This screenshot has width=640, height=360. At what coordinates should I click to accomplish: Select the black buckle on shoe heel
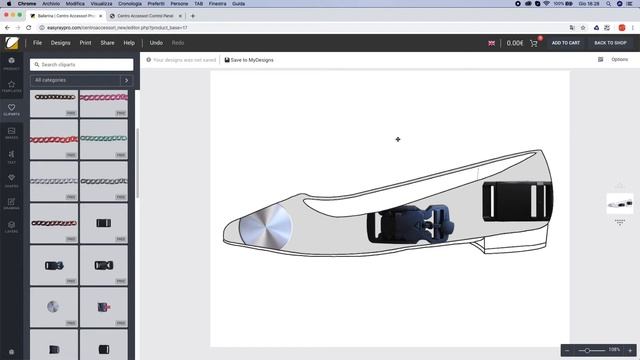tap(518, 202)
